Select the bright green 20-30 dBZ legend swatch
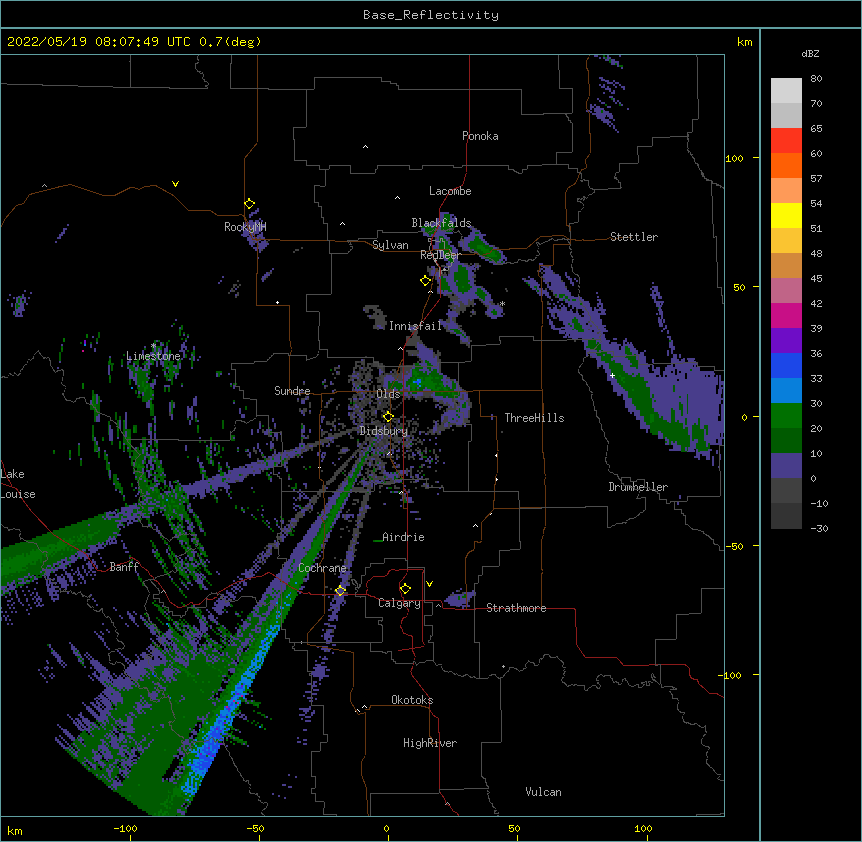 click(x=786, y=416)
